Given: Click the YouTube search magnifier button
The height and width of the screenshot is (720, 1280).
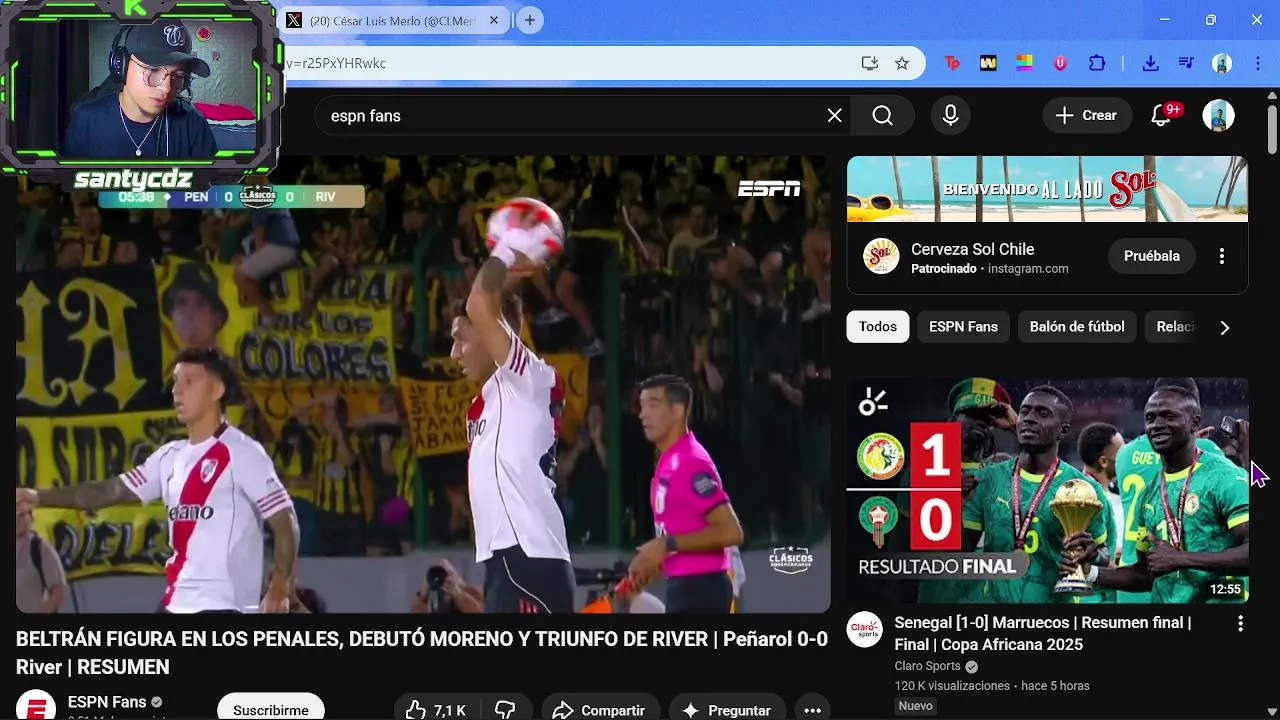Looking at the screenshot, I should 882,116.
